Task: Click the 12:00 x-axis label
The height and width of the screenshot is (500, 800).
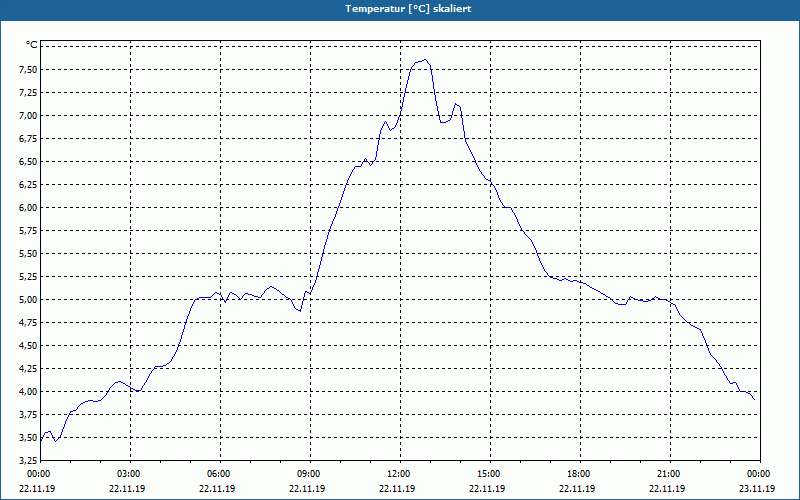Action: click(x=398, y=474)
